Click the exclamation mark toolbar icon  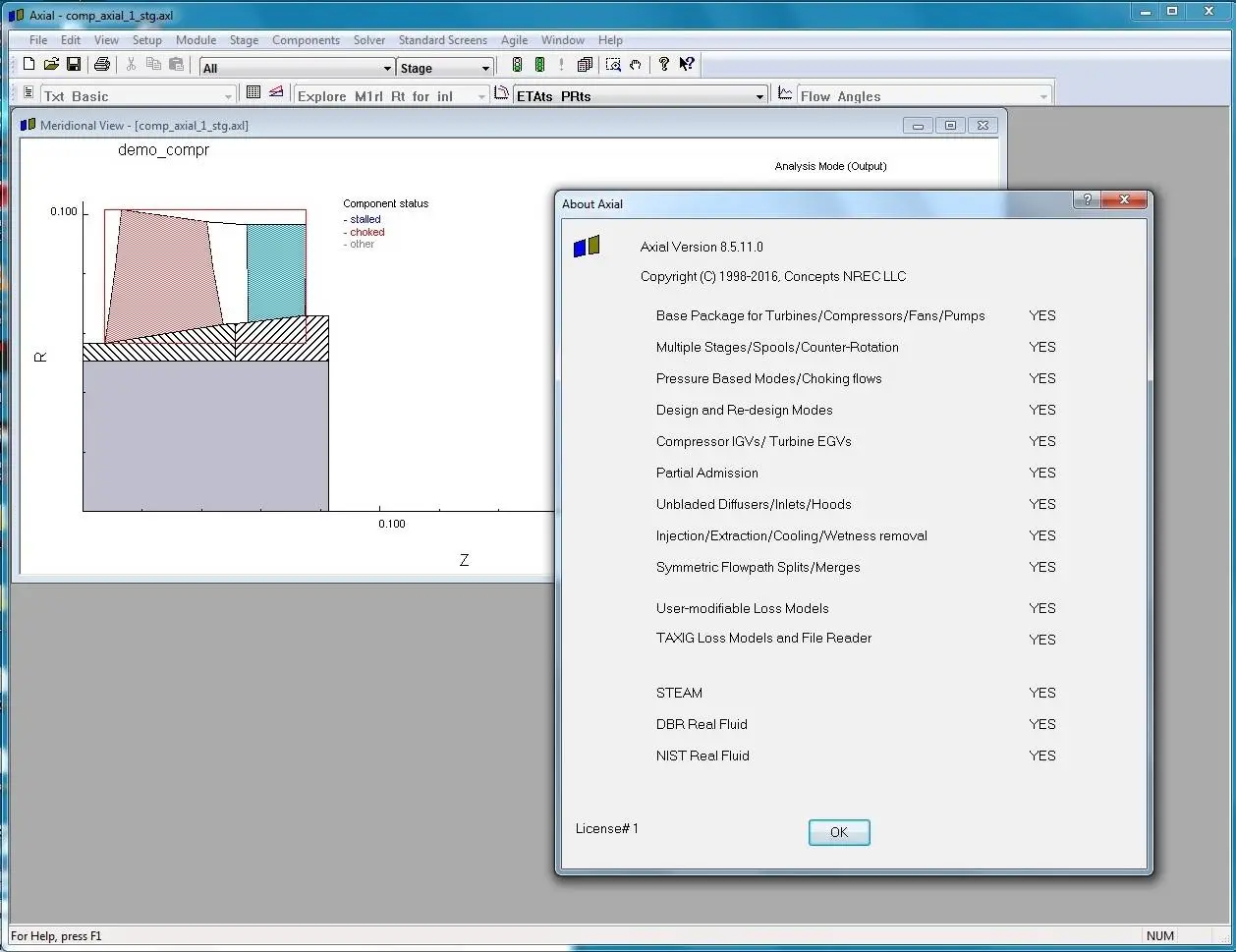[561, 65]
